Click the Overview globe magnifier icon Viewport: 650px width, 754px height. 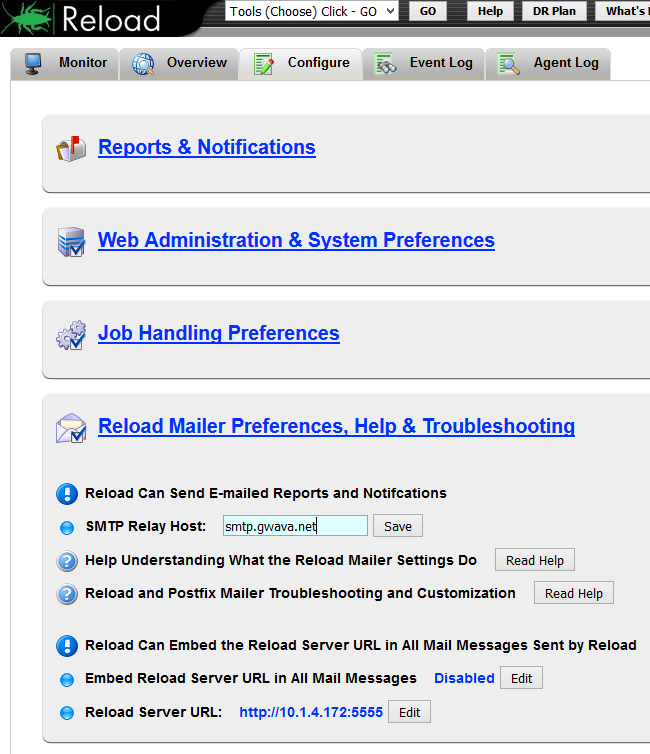point(143,64)
